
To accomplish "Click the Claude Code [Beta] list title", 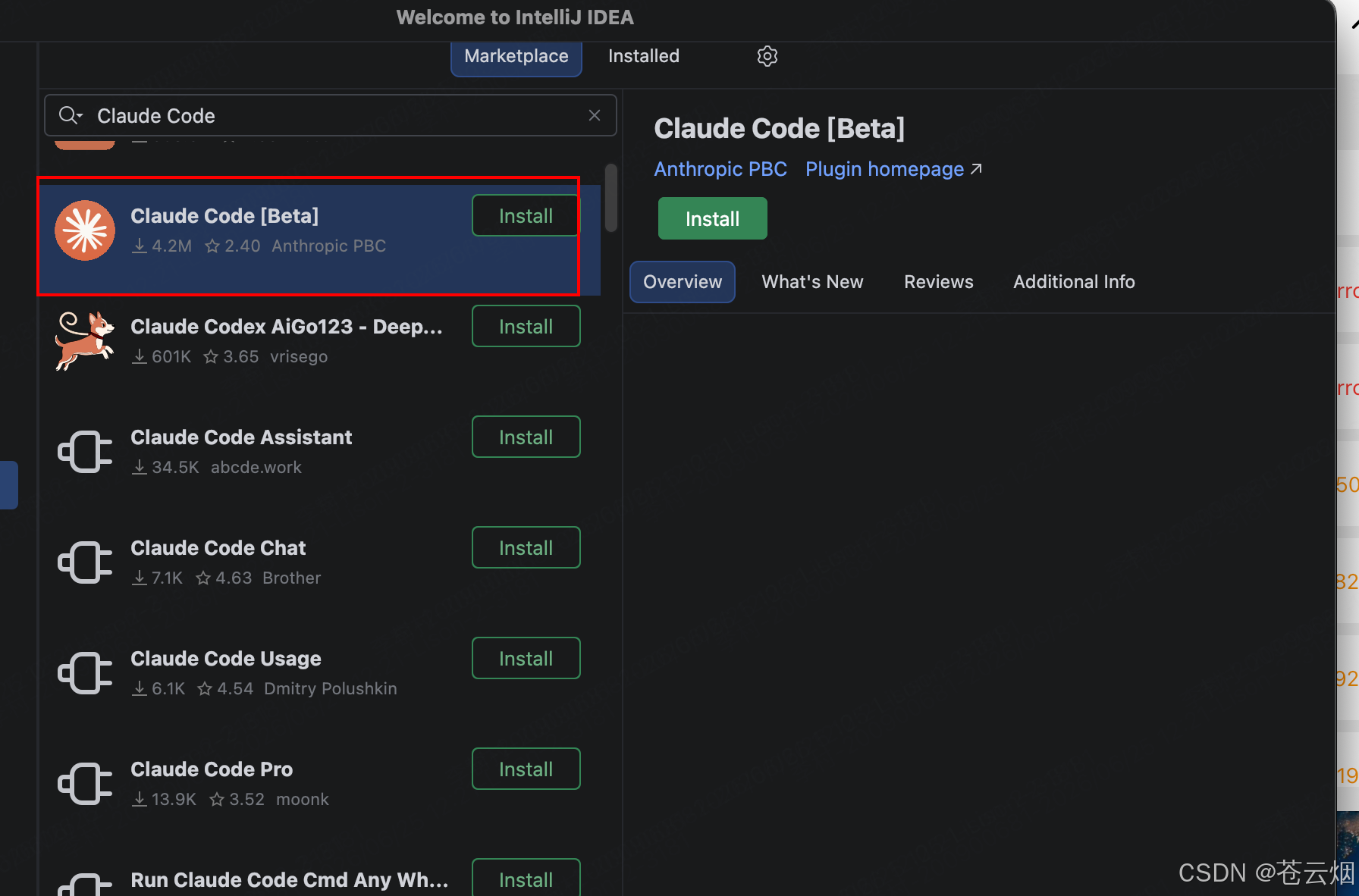I will pyautogui.click(x=224, y=216).
